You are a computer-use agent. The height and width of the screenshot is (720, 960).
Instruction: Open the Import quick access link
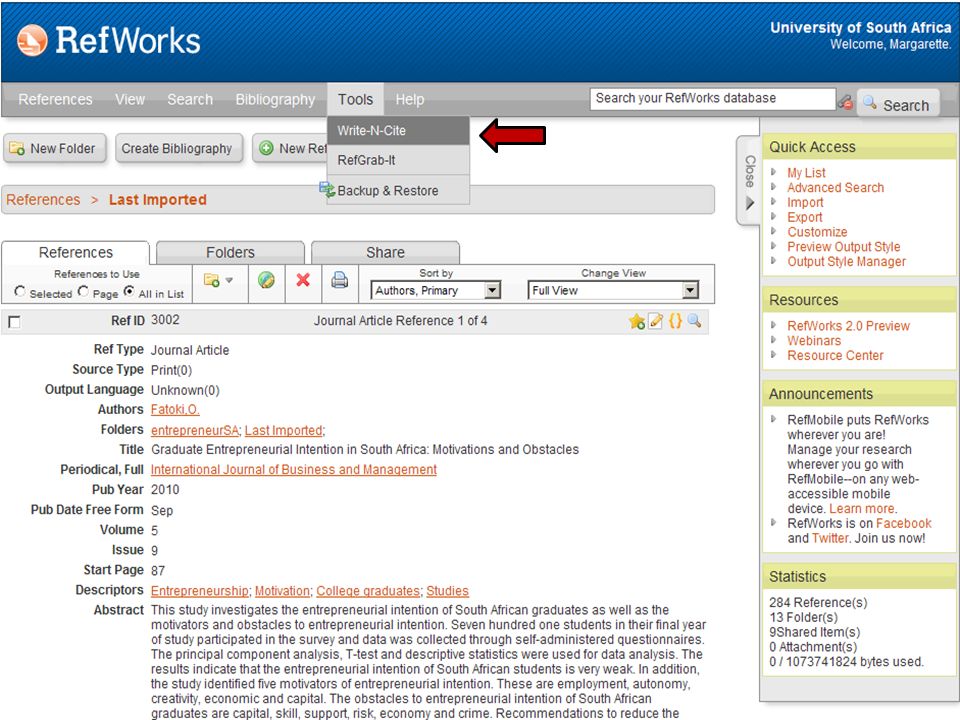(x=805, y=202)
